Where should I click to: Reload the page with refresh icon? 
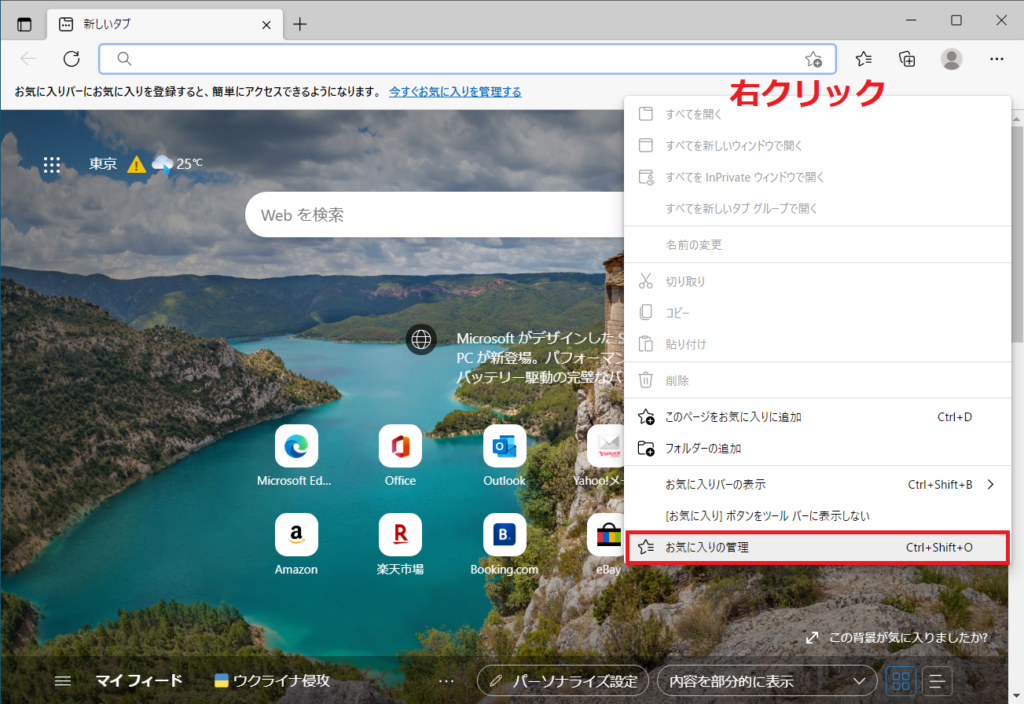71,59
